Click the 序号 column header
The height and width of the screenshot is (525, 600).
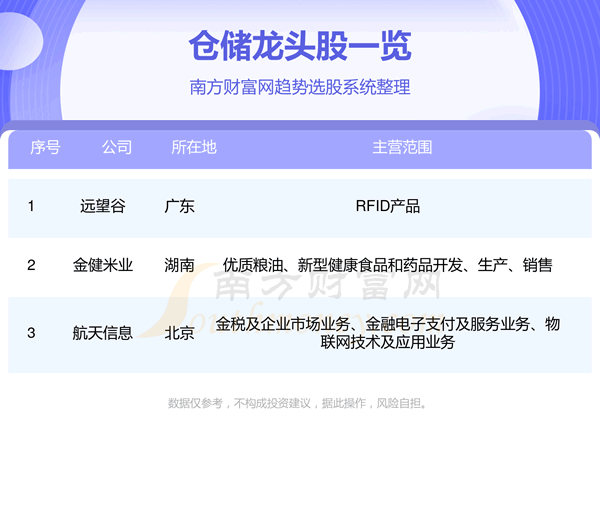point(45,147)
